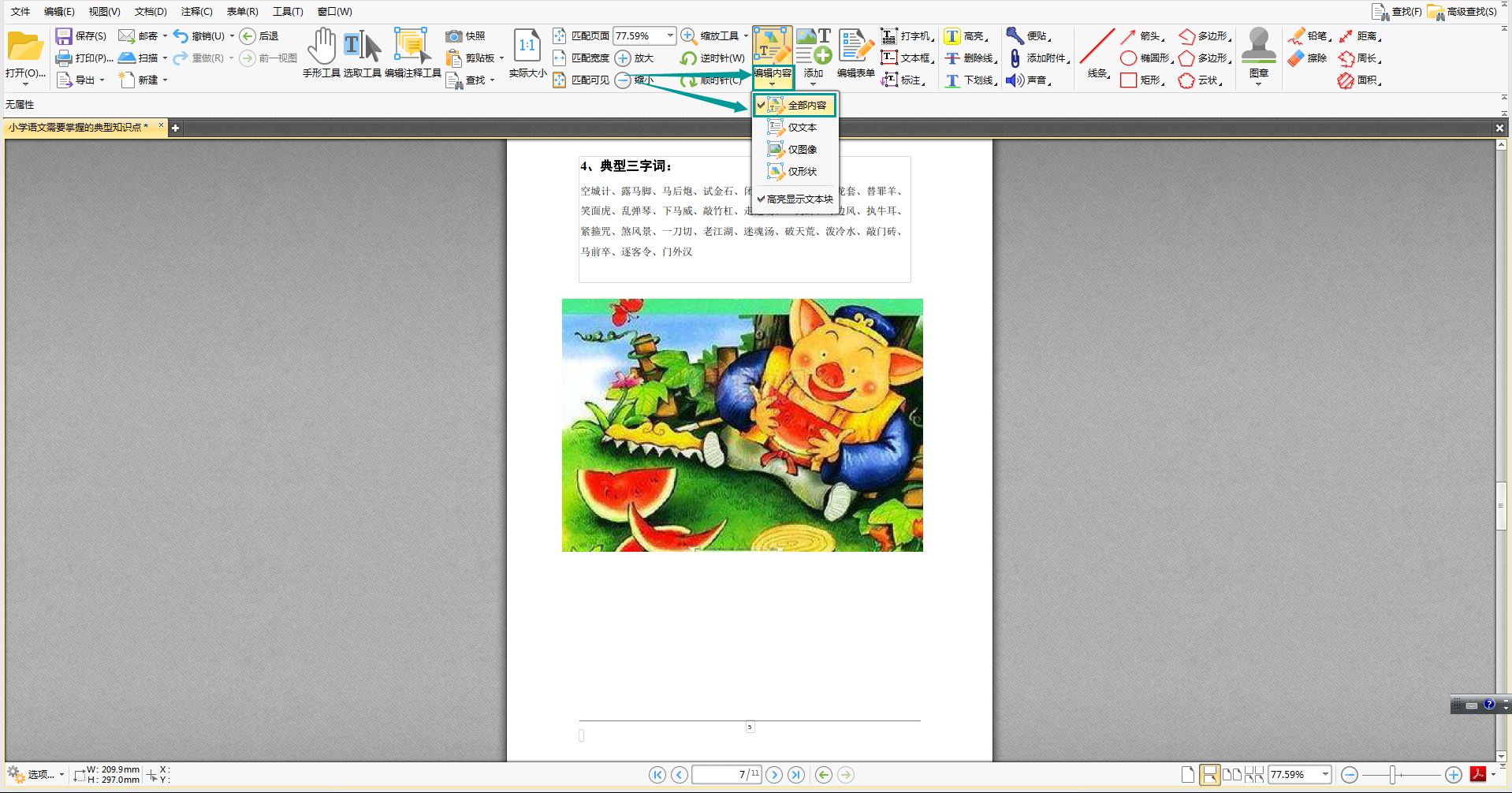Open the 视图(V) menu
Screen dimensions: 1512x793
(x=104, y=12)
